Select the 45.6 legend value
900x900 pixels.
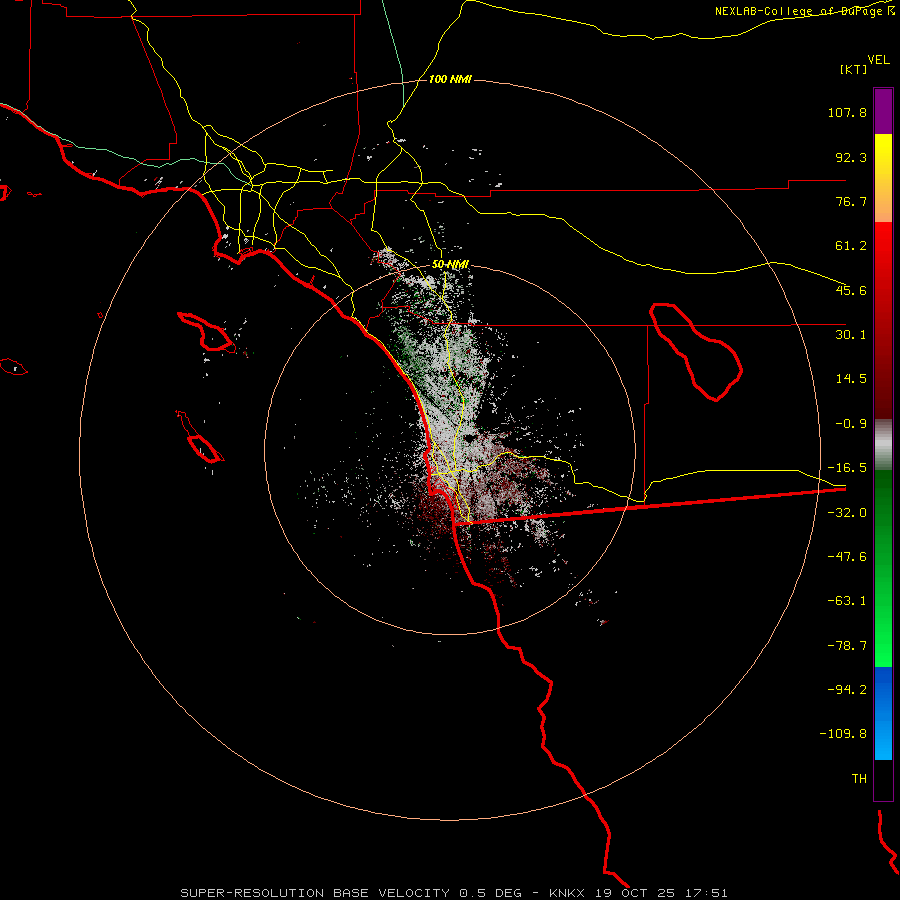click(x=851, y=290)
